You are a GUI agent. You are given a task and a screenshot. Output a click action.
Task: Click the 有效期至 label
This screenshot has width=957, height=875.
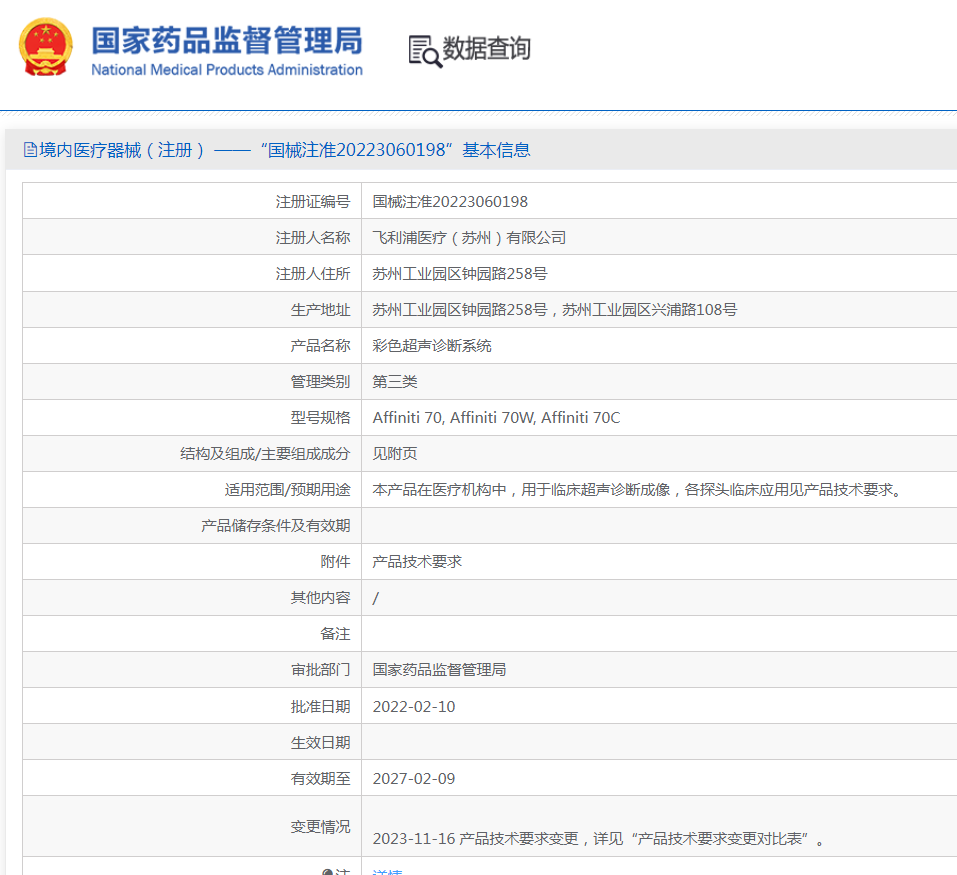tap(320, 779)
